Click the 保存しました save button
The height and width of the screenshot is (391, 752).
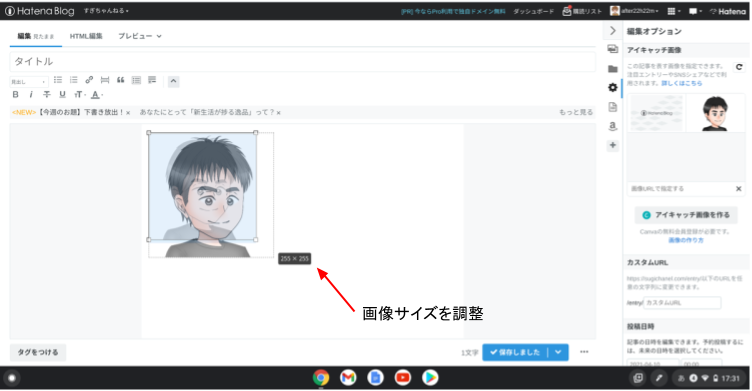(x=515, y=352)
